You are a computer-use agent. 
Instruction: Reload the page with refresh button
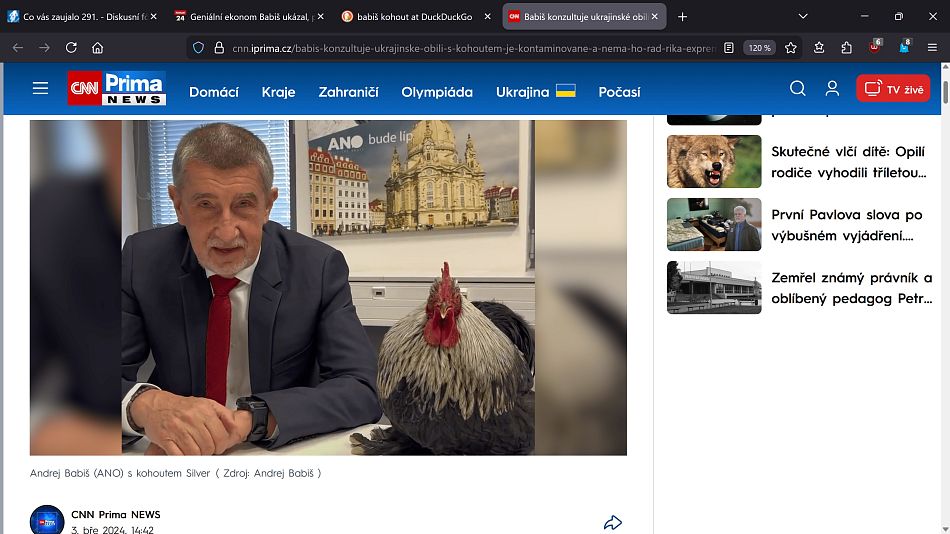point(71,47)
